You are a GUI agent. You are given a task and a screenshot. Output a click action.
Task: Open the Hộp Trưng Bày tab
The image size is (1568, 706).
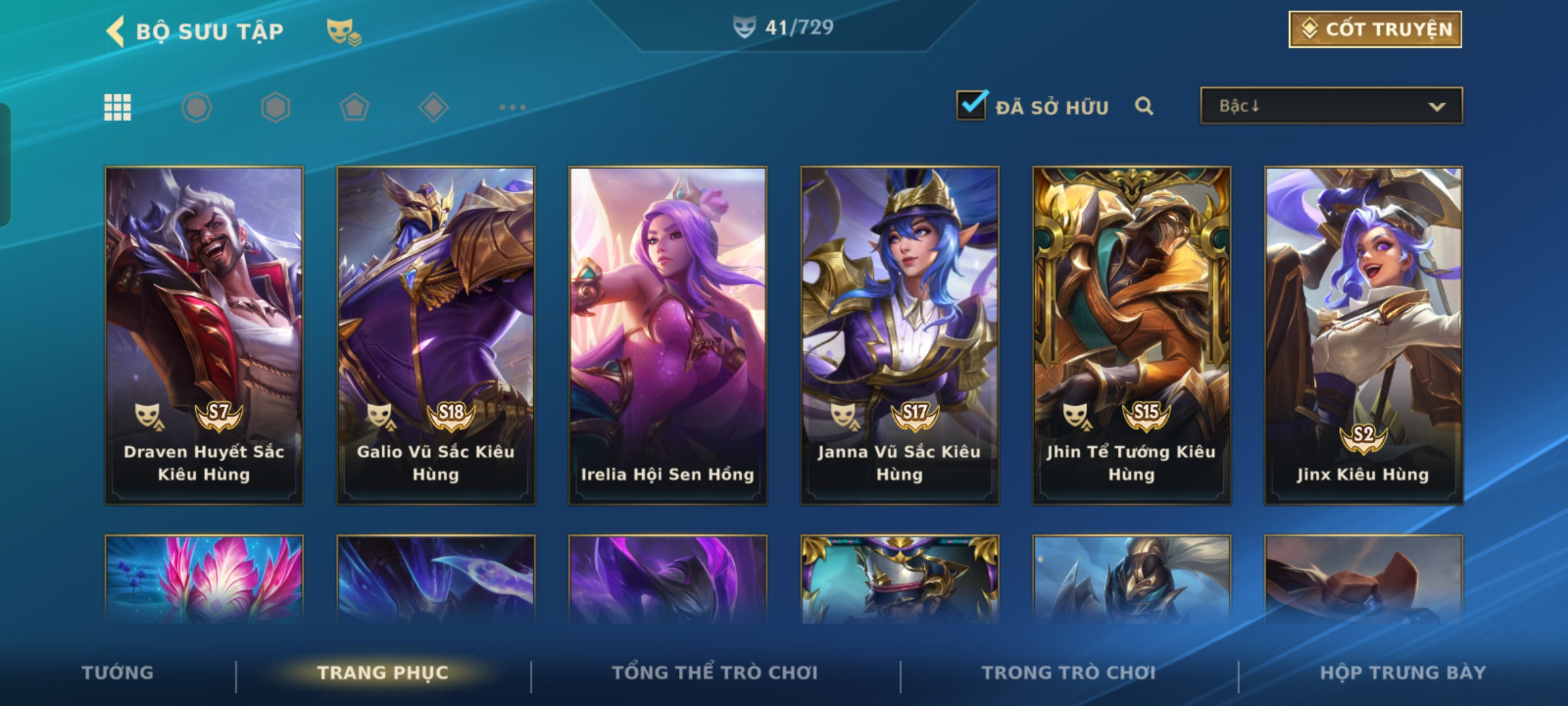(x=1403, y=673)
